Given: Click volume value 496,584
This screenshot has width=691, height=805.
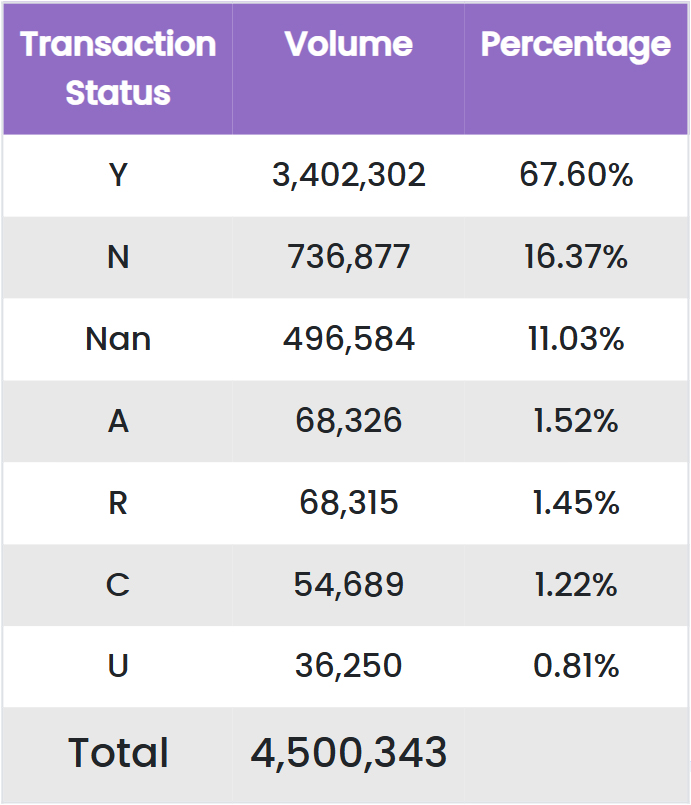Looking at the screenshot, I should click(348, 339).
